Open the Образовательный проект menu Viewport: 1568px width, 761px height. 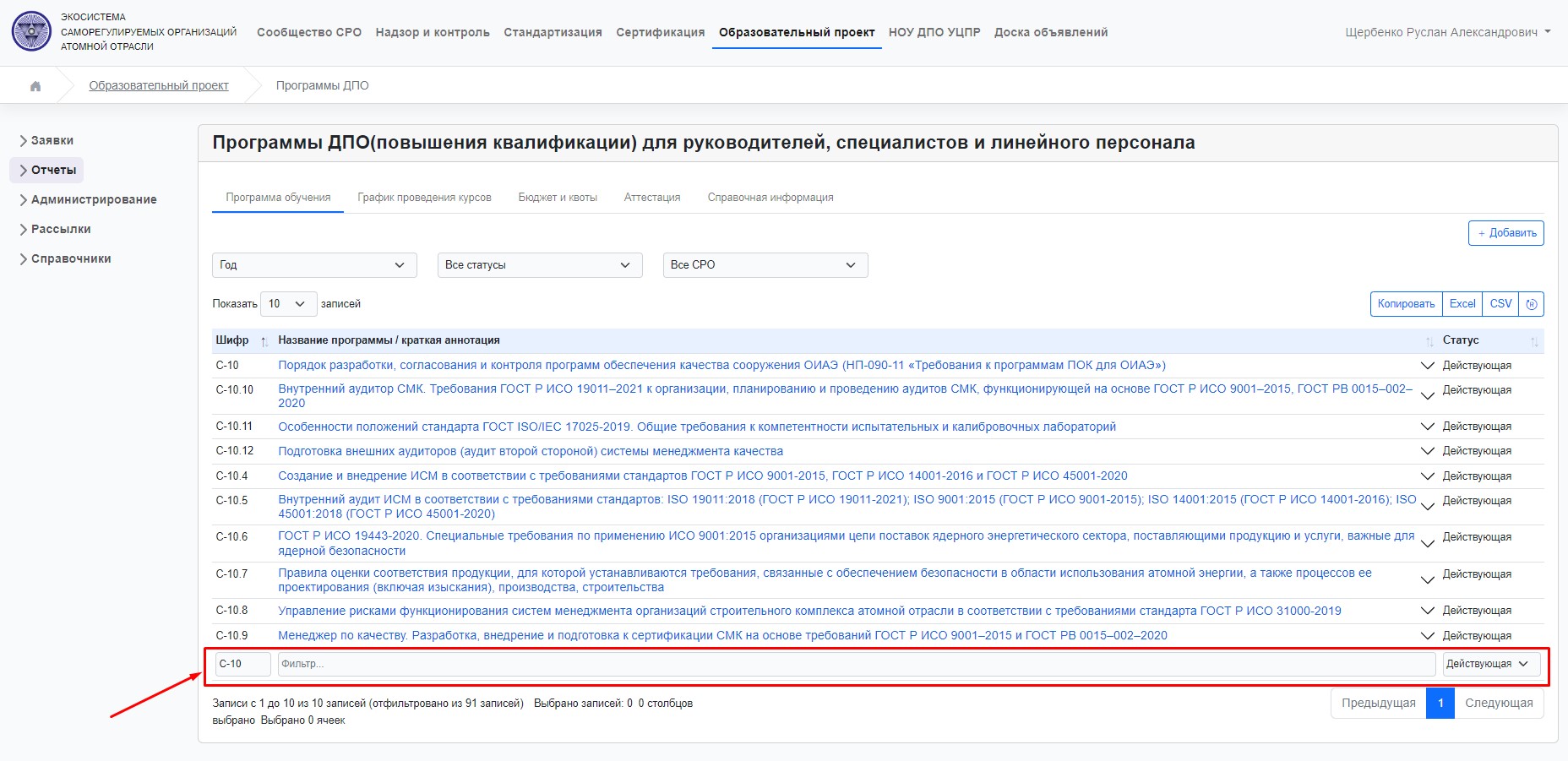[x=797, y=32]
